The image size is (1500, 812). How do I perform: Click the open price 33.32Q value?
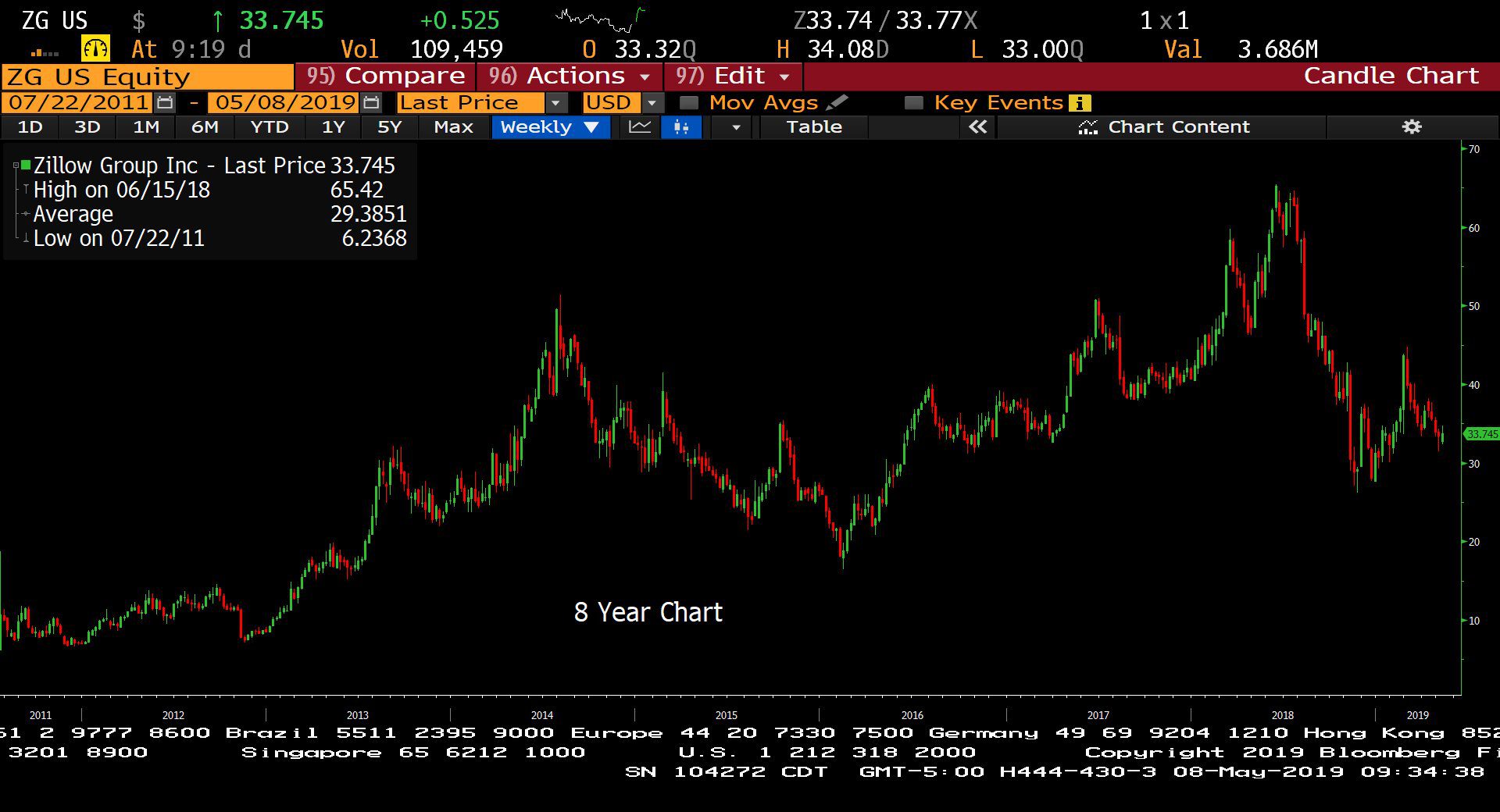(x=655, y=49)
